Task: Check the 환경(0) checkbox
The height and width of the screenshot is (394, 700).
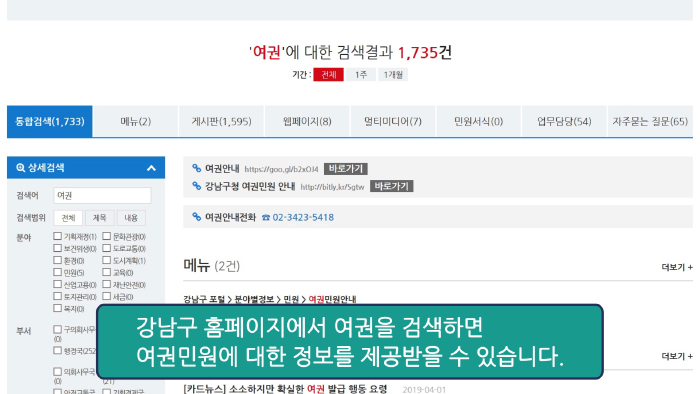Action: [x=58, y=260]
